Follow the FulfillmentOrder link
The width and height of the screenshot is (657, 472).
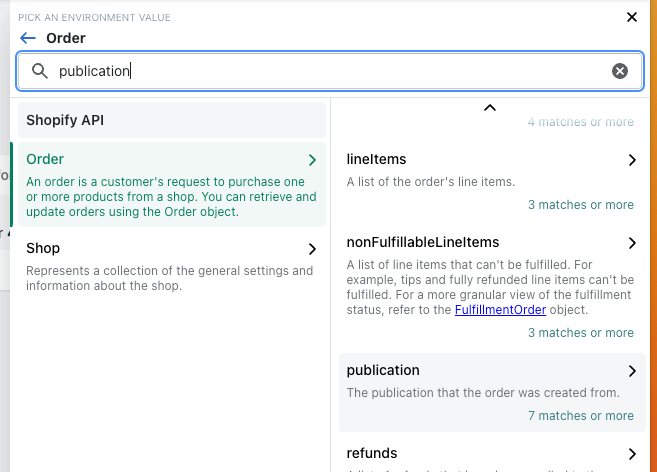click(500, 310)
